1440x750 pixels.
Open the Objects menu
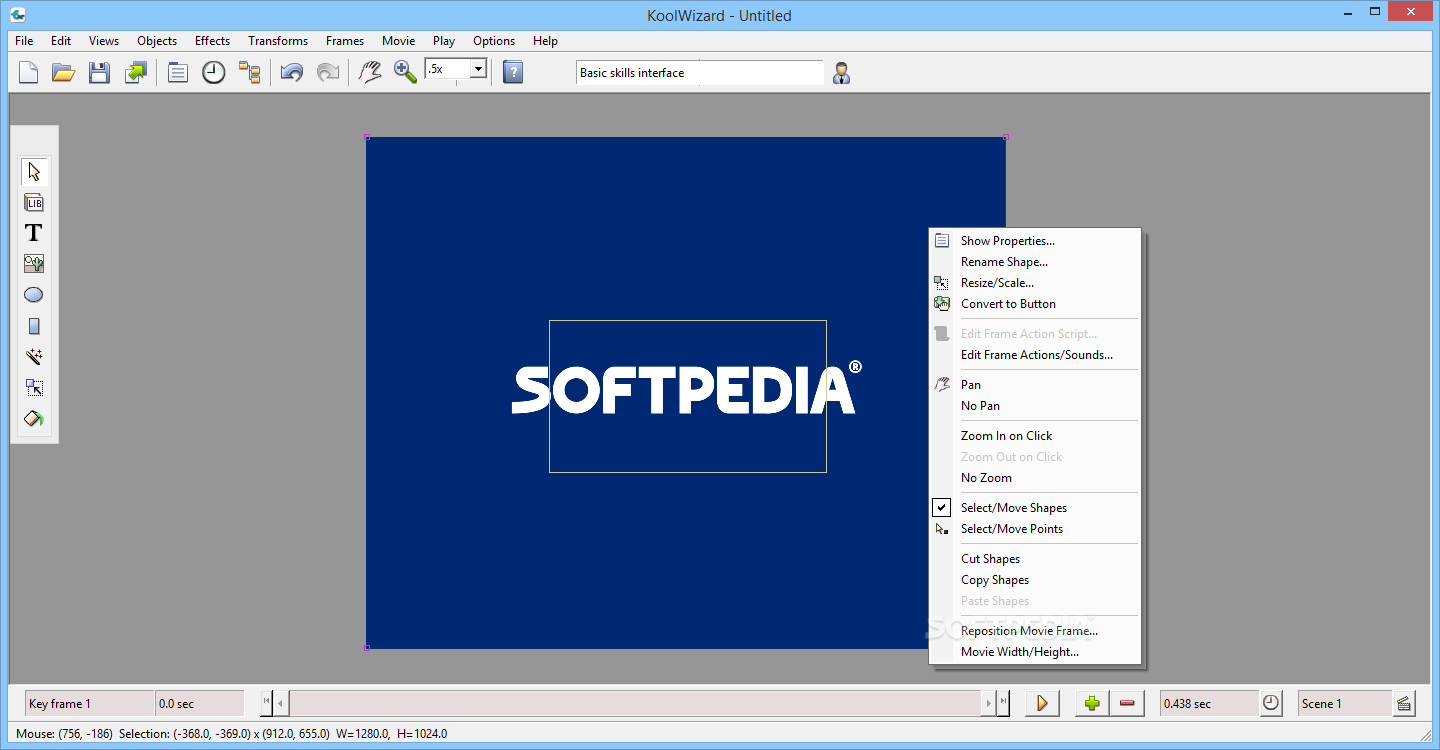tap(157, 41)
